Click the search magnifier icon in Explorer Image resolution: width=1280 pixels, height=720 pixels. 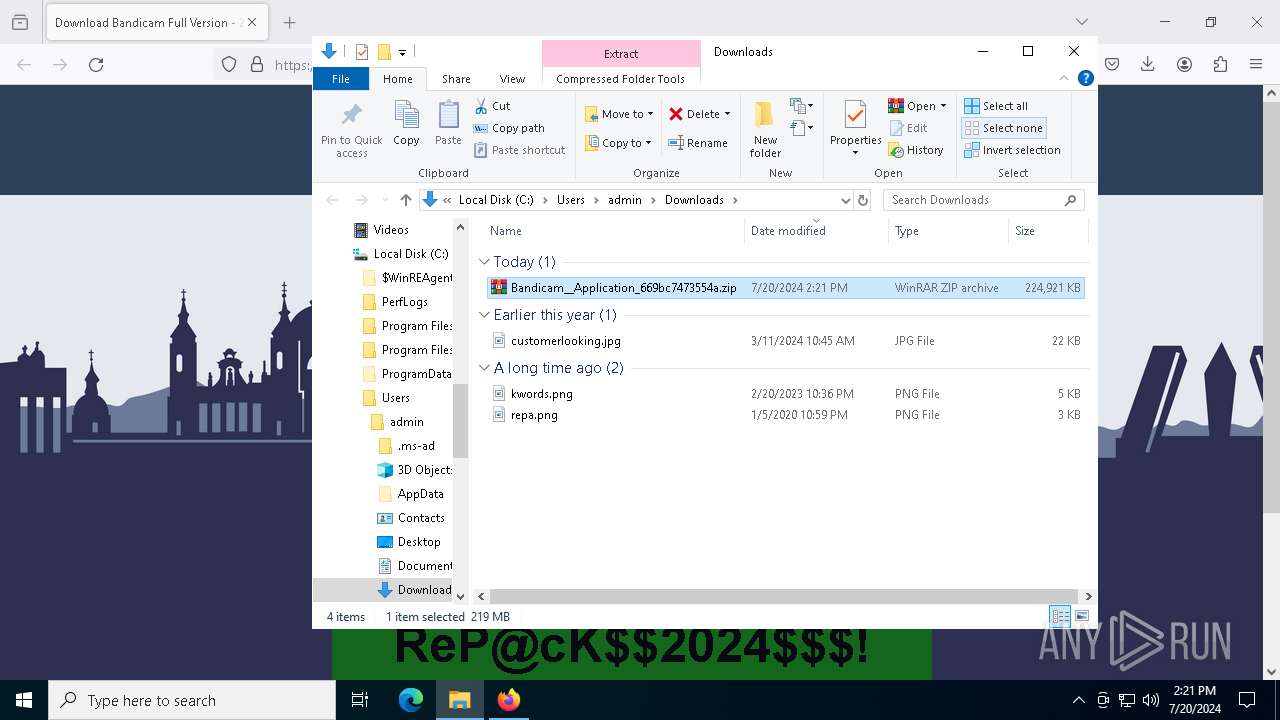pyautogui.click(x=1070, y=200)
